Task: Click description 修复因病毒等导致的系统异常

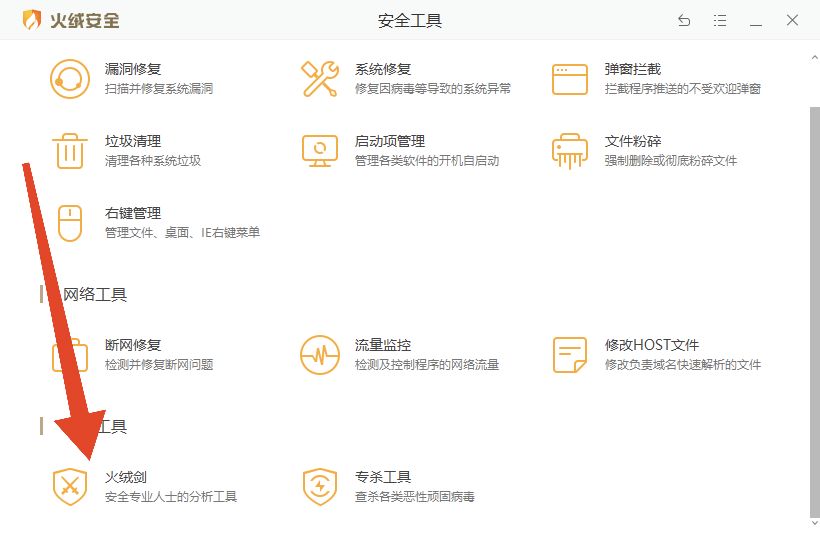Action: (x=433, y=88)
